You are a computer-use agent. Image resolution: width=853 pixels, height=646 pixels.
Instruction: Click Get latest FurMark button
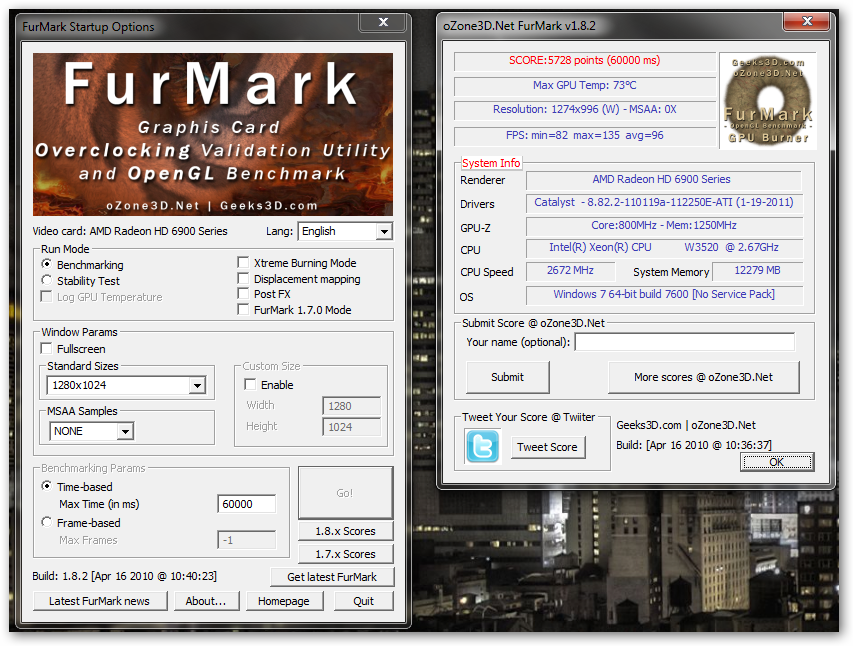(x=332, y=577)
